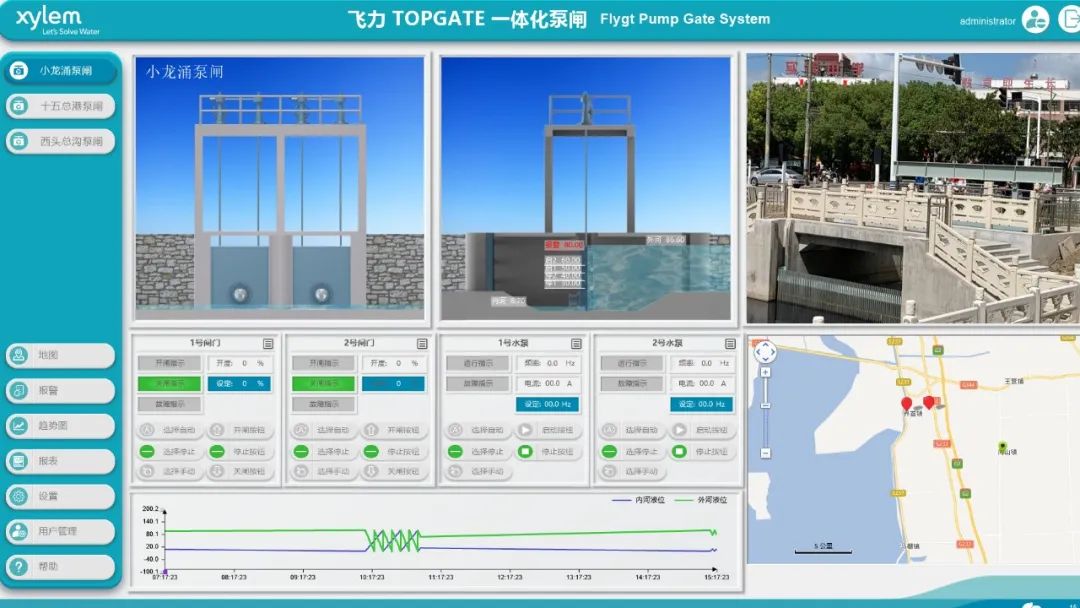The height and width of the screenshot is (608, 1080).
Task: Open the administrator user profile icon
Action: pos(1035,19)
